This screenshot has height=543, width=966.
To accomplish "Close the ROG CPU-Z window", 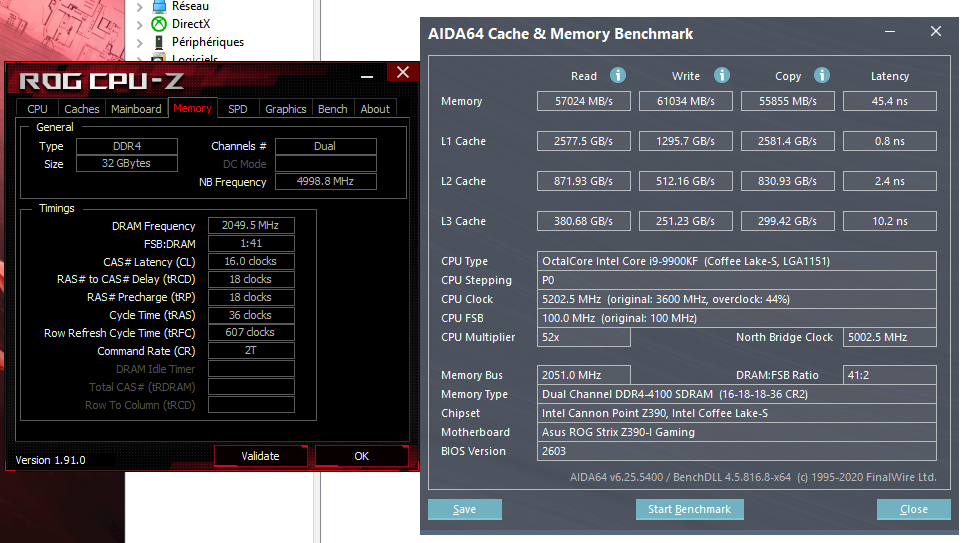I will pos(403,72).
